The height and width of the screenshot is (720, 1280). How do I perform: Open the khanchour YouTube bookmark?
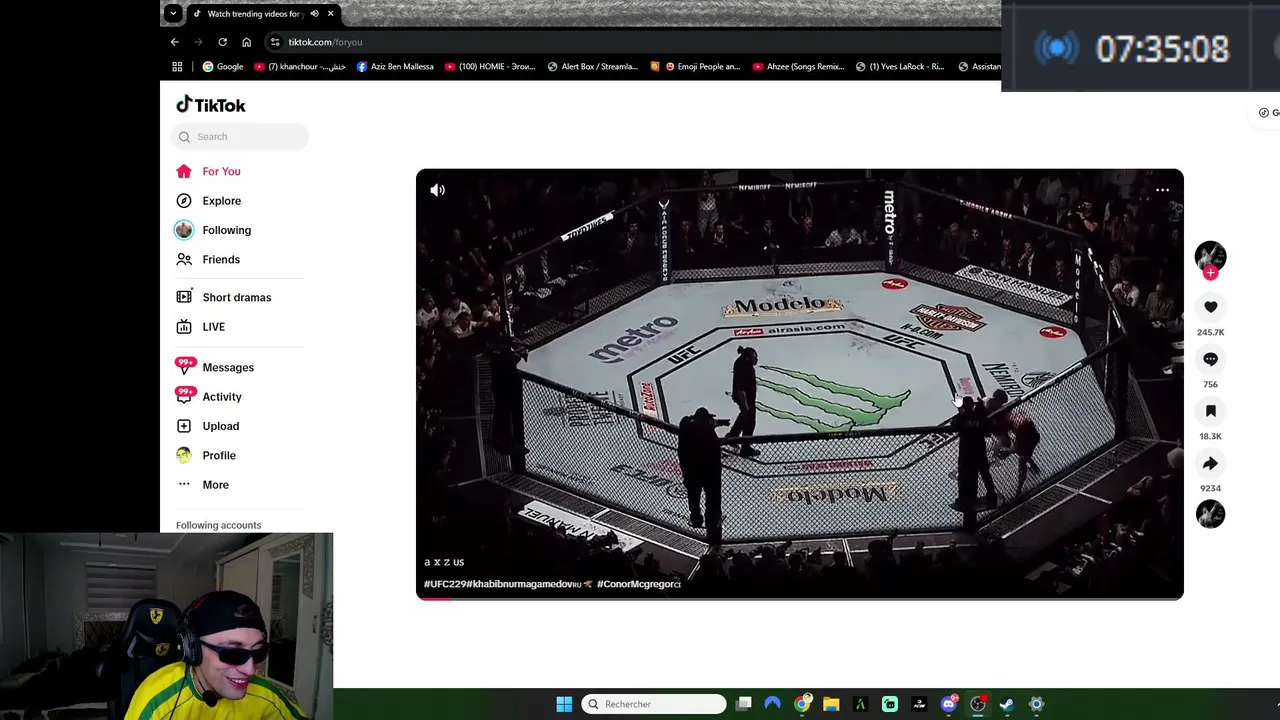coord(299,67)
